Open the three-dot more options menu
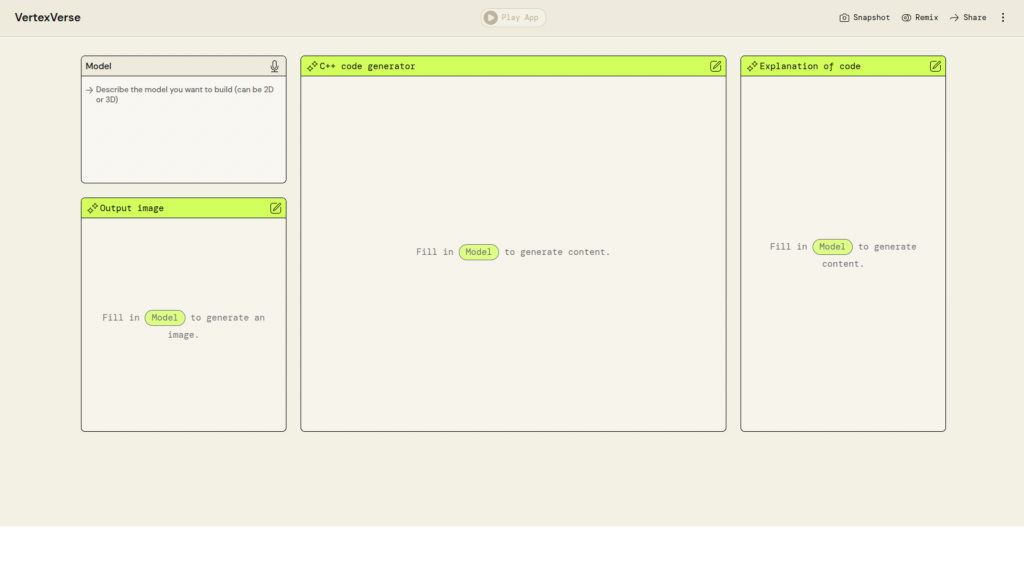 [x=1003, y=18]
